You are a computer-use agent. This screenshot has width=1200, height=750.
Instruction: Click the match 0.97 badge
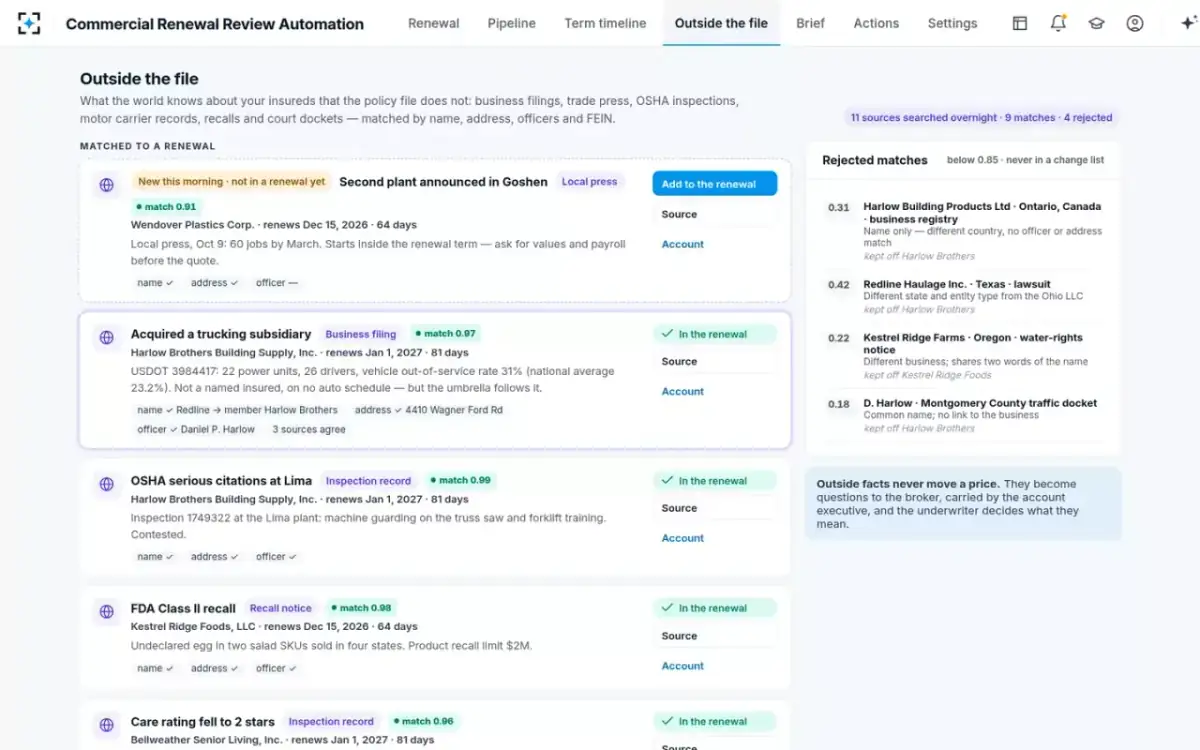pos(445,334)
